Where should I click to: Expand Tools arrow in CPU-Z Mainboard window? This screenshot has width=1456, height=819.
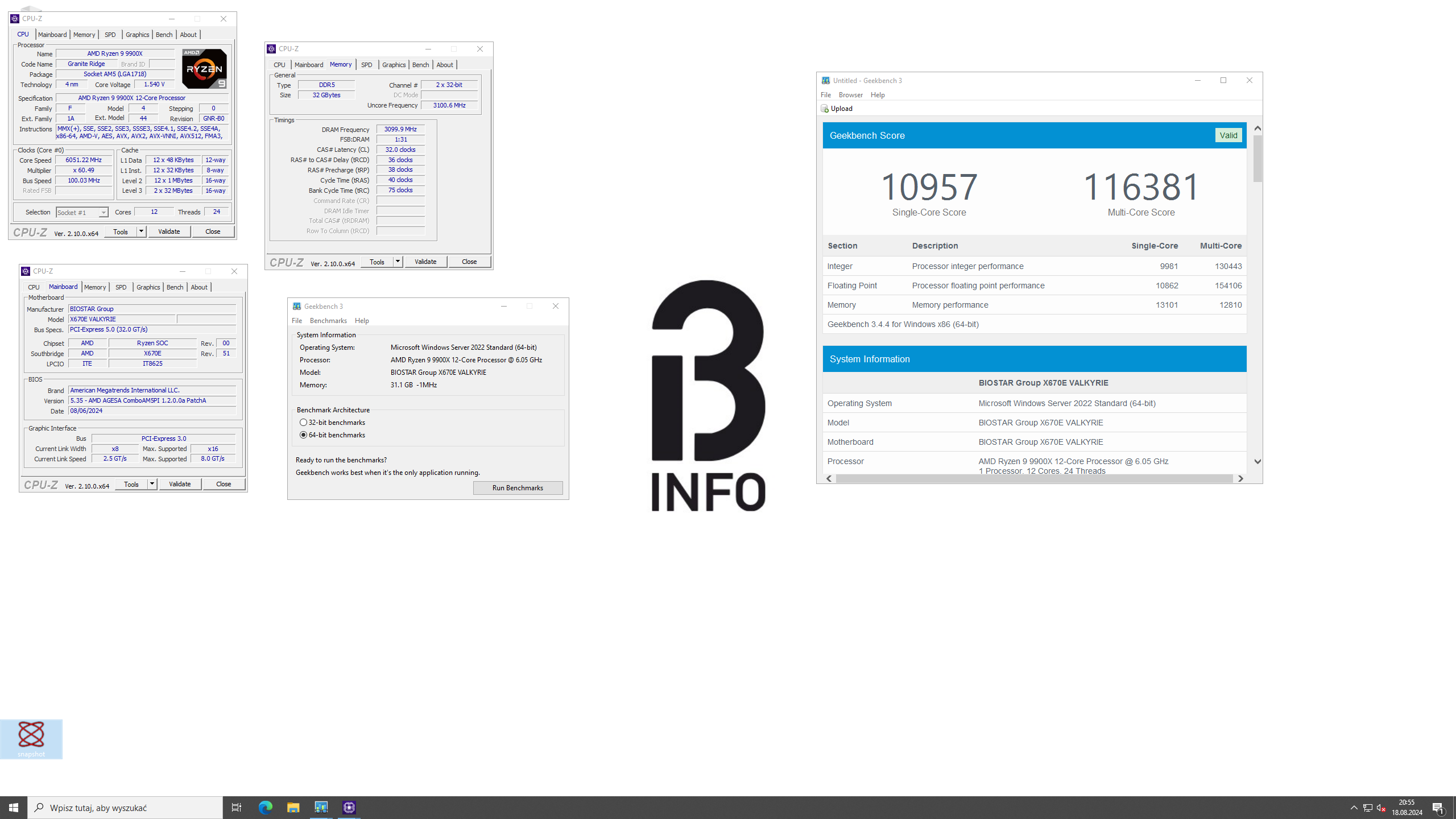coord(152,484)
